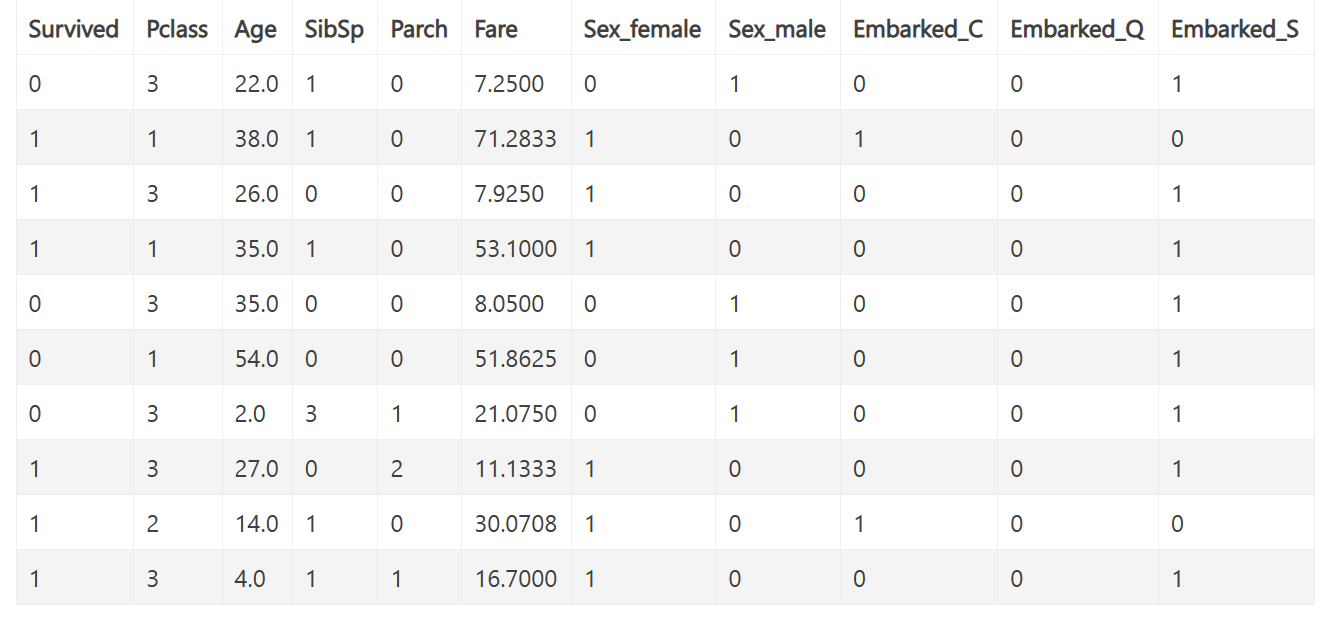Click Pclass value in the 54.0 age row

point(152,358)
